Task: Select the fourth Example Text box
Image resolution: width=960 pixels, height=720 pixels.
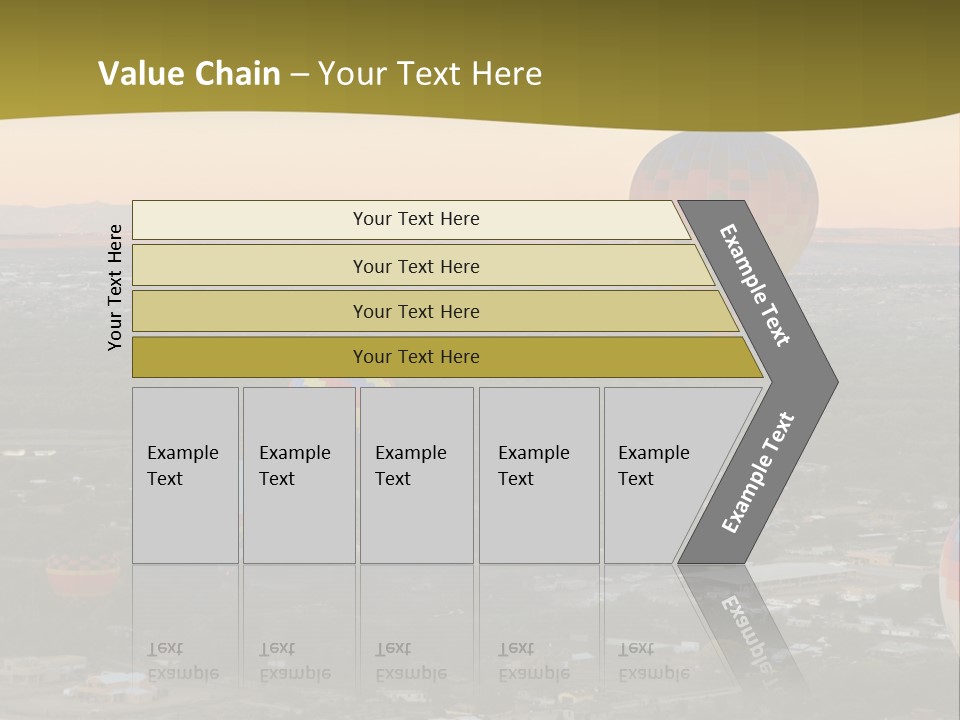Action: pos(538,475)
